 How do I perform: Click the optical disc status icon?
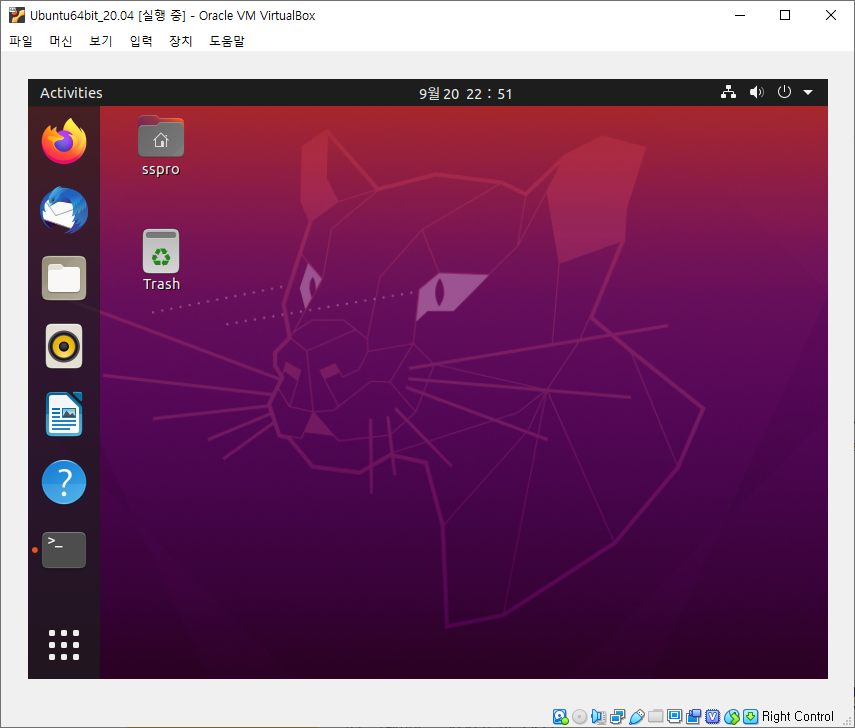pos(580,717)
